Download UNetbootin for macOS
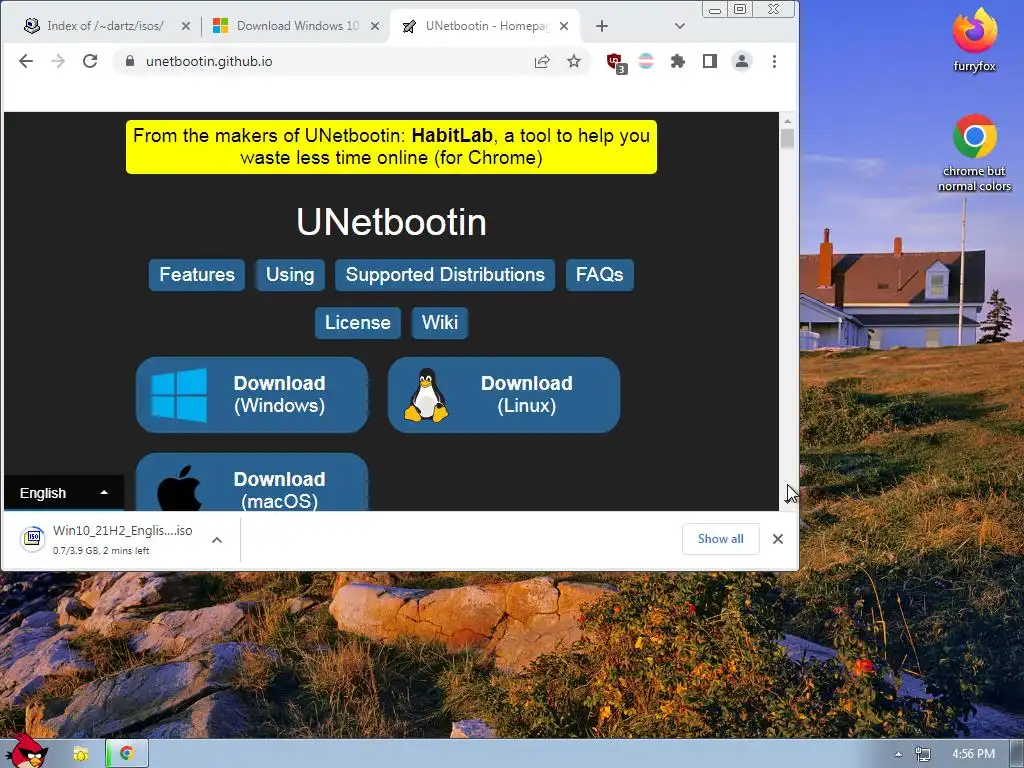Image resolution: width=1024 pixels, height=768 pixels. click(x=252, y=483)
